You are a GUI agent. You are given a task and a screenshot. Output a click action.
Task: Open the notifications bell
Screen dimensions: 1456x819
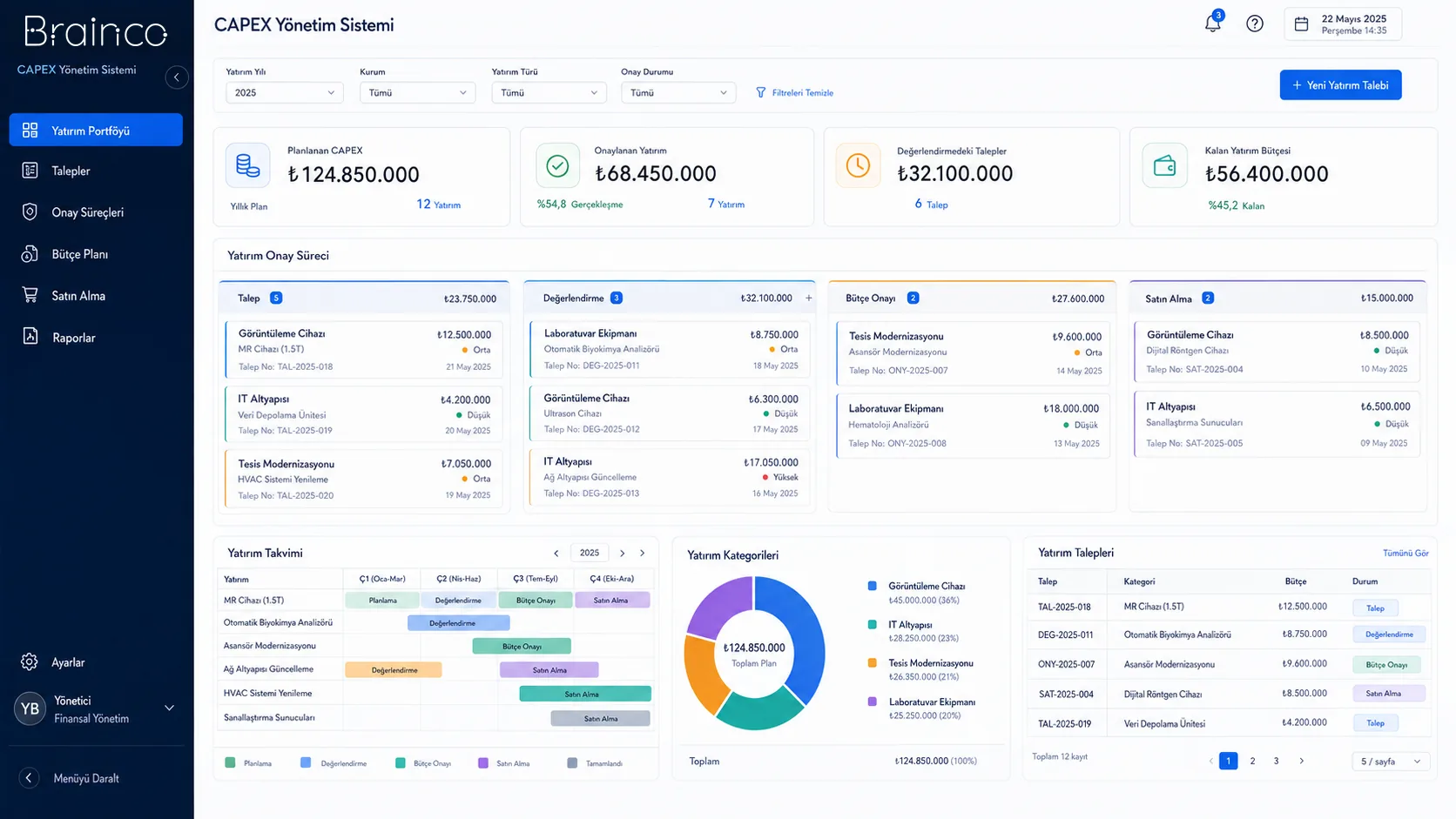point(1213,23)
